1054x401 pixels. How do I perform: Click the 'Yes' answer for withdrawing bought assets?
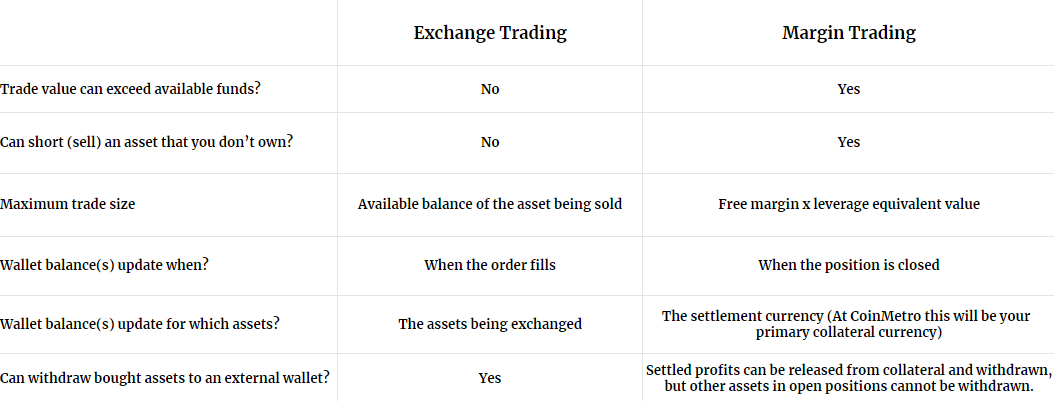tap(490, 378)
